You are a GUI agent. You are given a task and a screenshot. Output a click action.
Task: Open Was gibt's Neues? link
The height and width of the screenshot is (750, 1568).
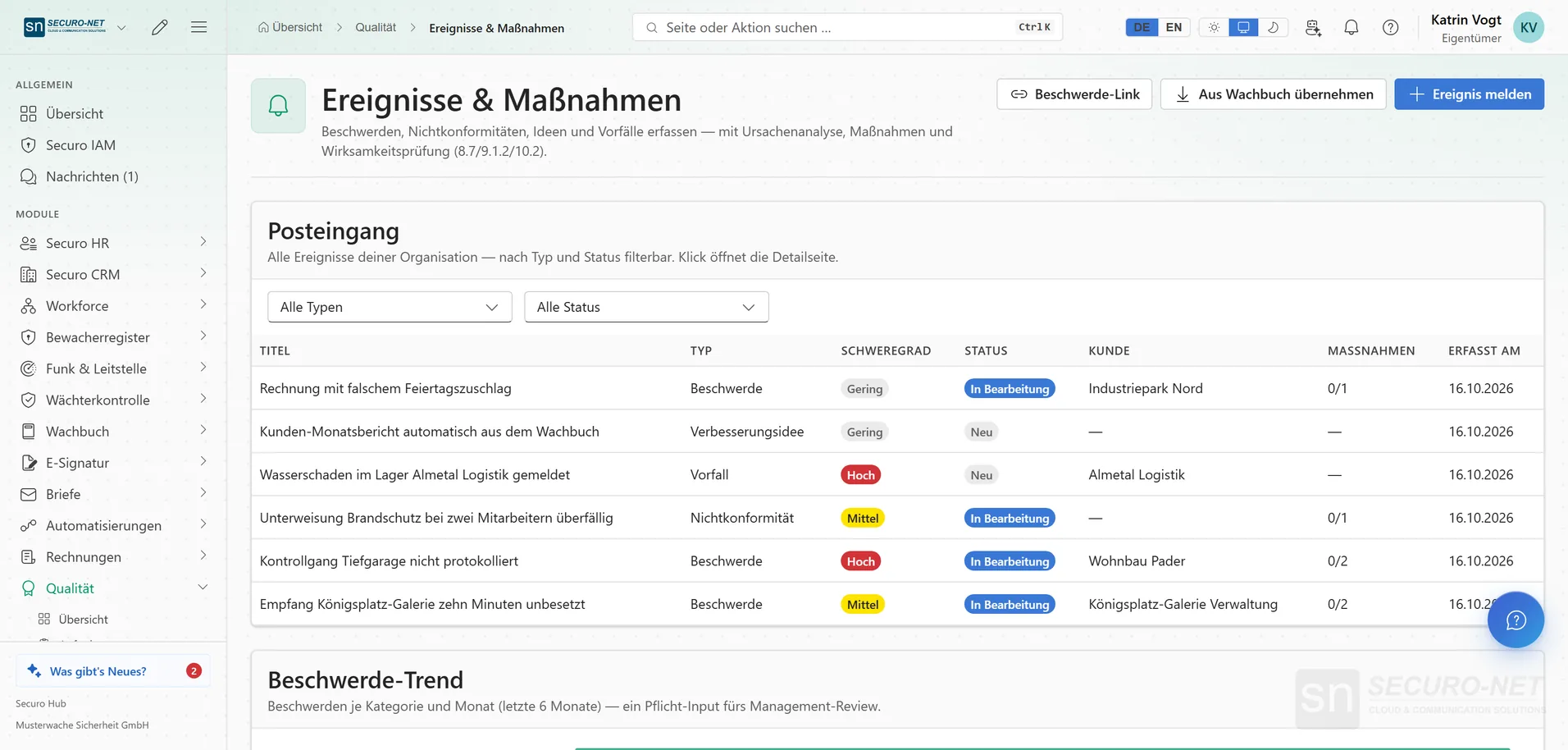(113, 671)
